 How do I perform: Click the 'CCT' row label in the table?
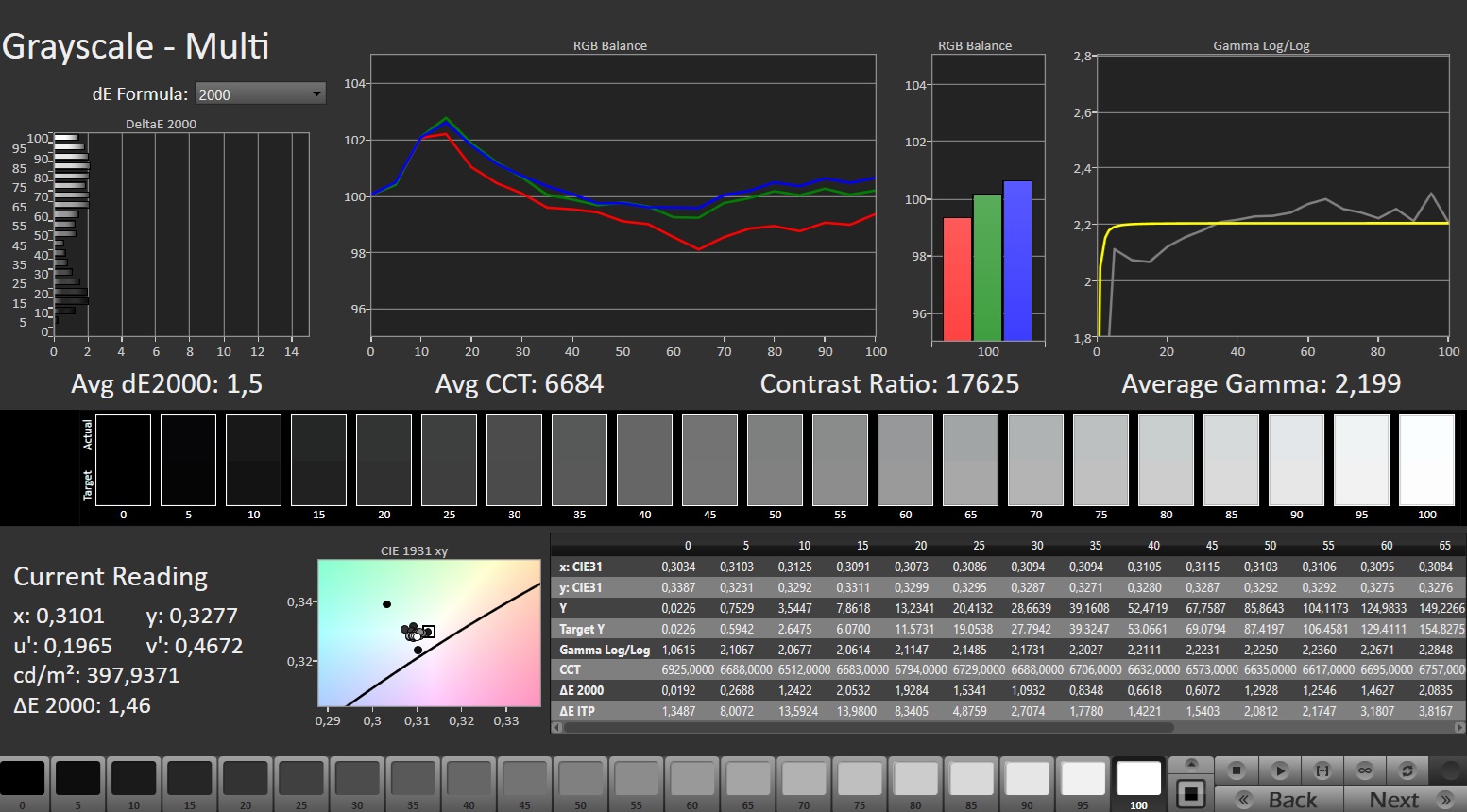pyautogui.click(x=570, y=669)
